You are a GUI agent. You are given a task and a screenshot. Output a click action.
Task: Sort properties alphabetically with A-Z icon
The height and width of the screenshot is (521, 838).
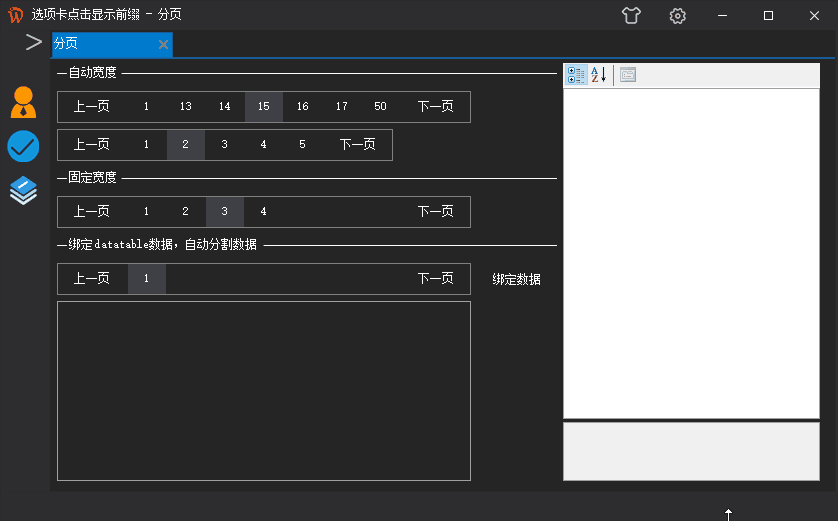598,75
